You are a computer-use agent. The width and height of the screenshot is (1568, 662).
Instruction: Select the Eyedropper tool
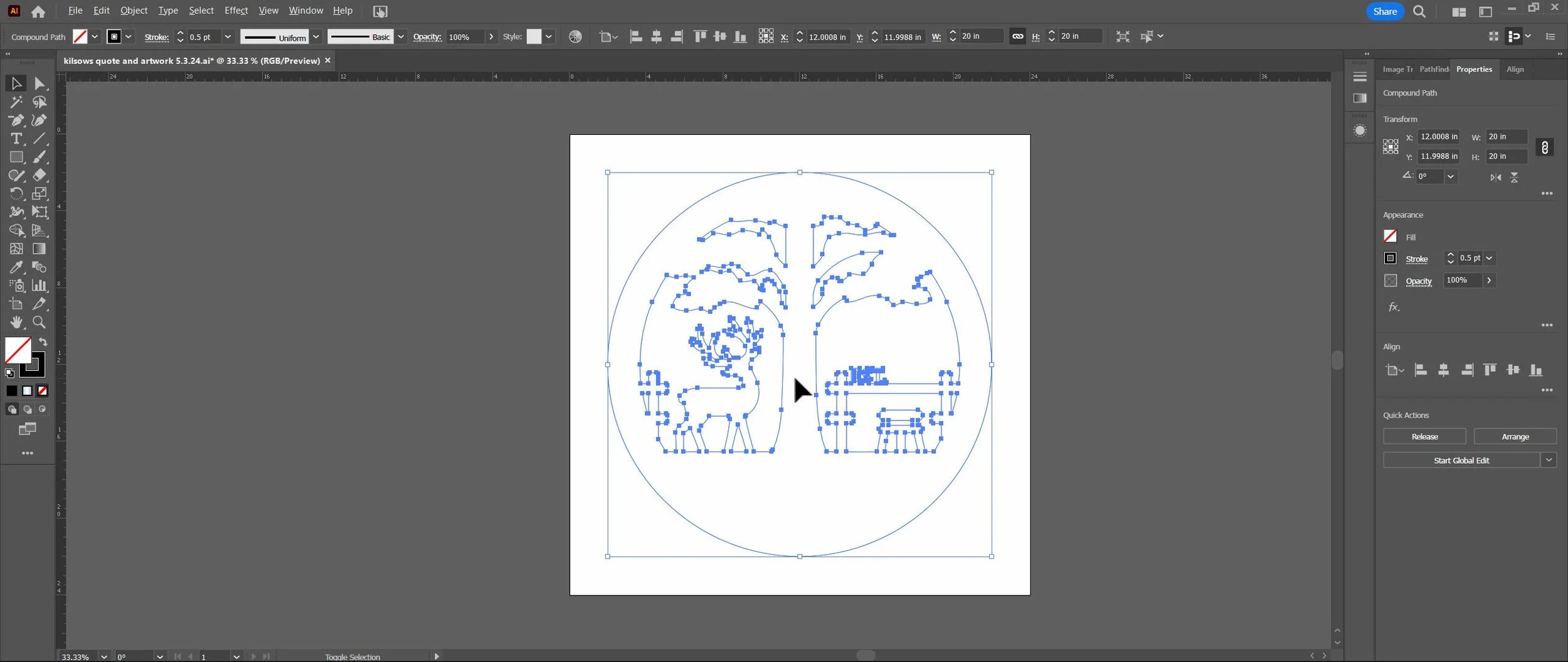pyautogui.click(x=16, y=267)
